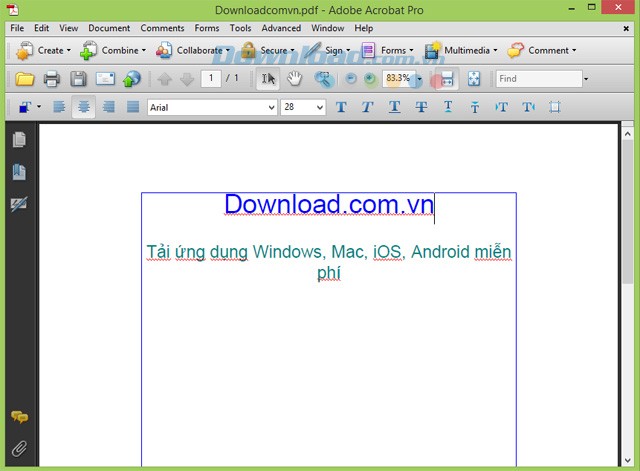Click the Find search field
Viewport: 640px width, 471px height.
[539, 79]
